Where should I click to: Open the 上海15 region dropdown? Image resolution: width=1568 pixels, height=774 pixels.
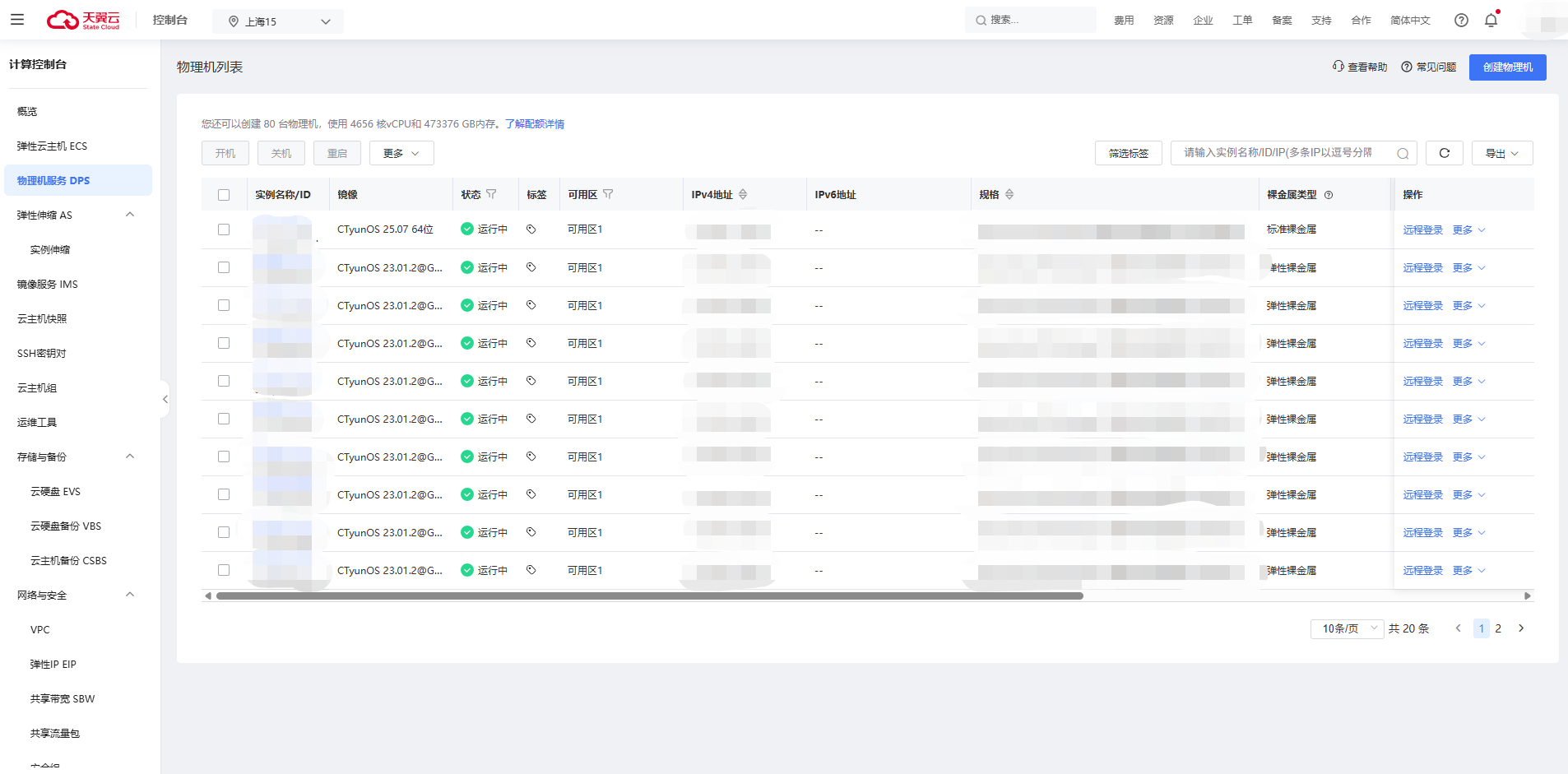pos(278,21)
